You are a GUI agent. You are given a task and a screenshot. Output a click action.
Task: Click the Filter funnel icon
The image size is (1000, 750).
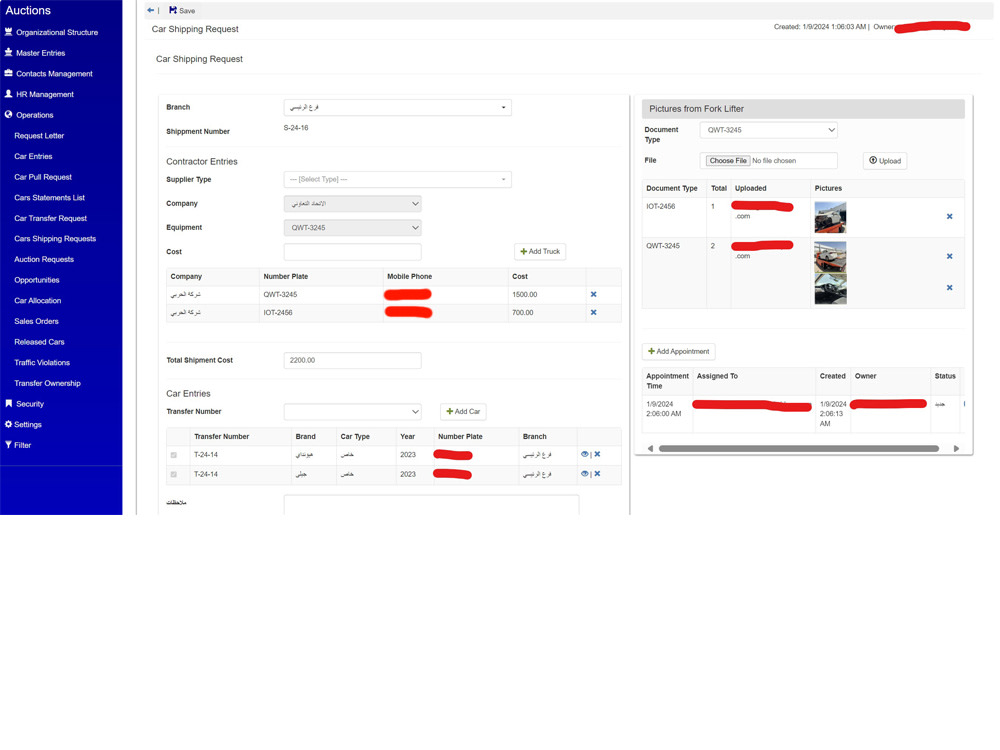[x=8, y=445]
